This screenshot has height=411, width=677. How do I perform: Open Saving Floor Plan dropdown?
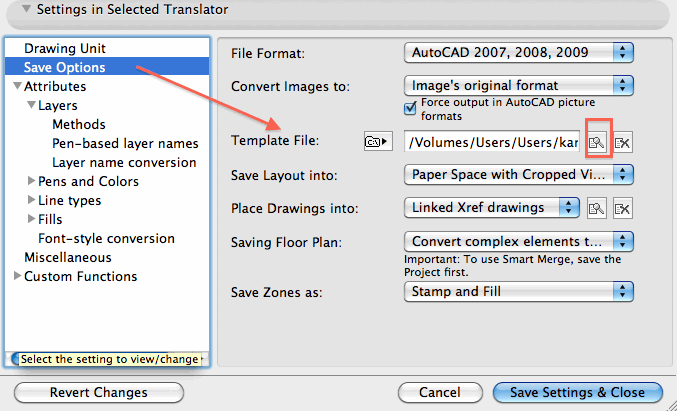(x=519, y=242)
